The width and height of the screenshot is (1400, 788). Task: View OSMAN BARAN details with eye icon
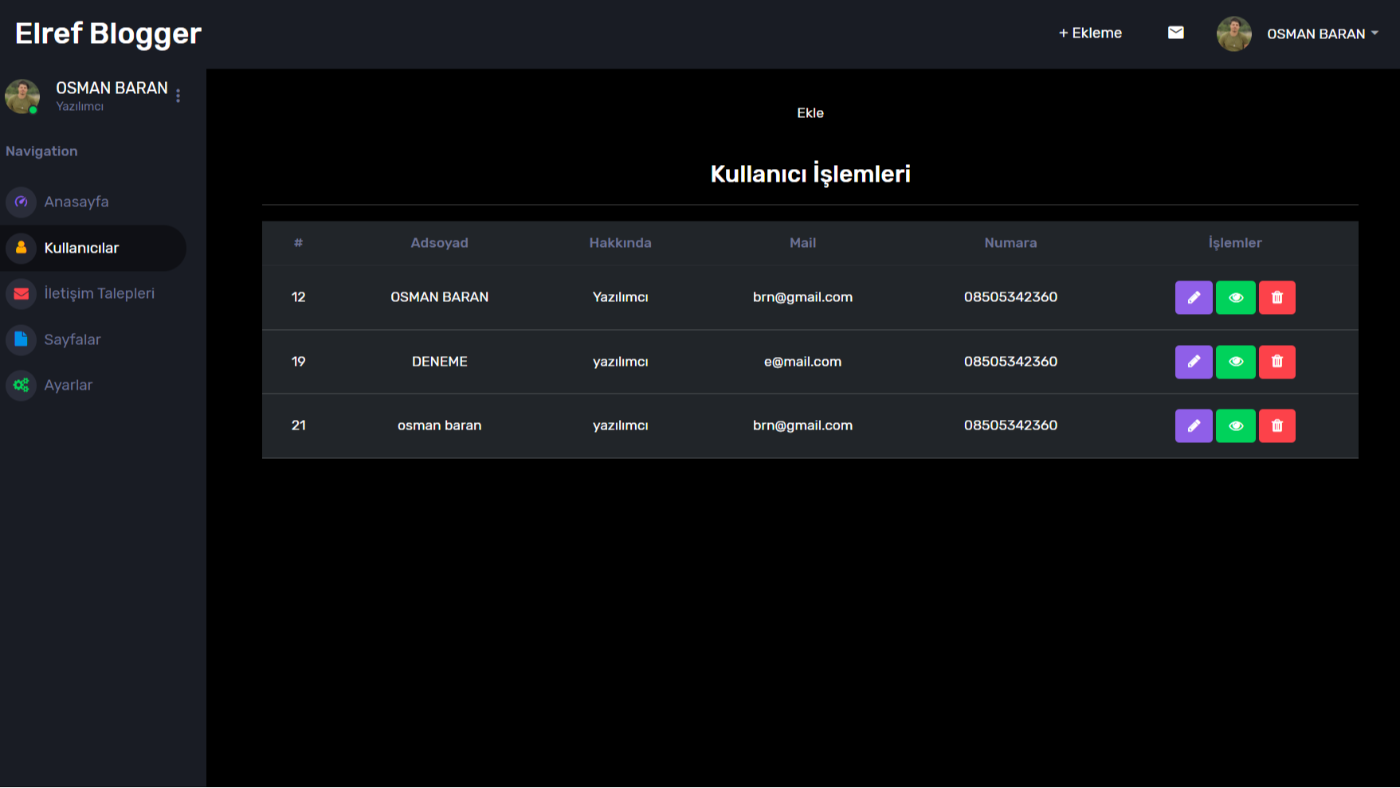click(1235, 298)
